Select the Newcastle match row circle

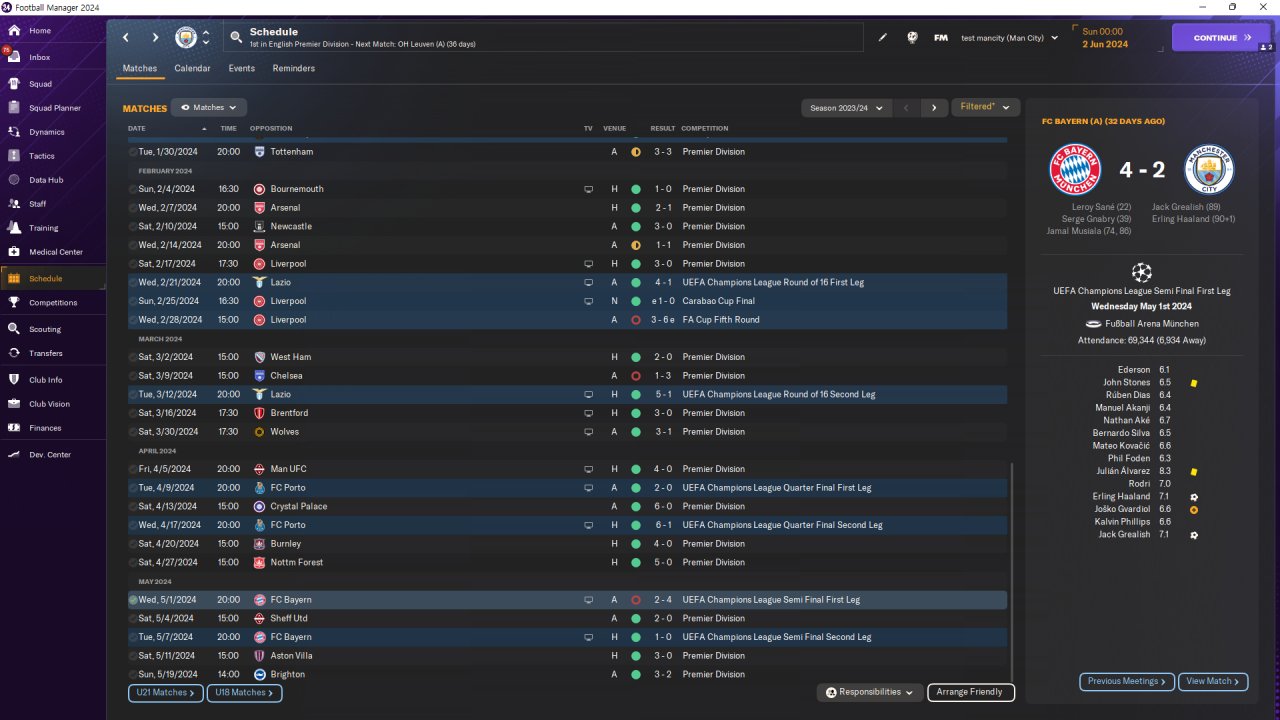point(133,226)
